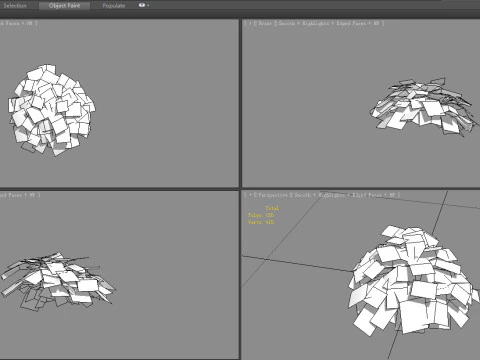Click the Edged Faces label in bottom-left viewport
Viewport: 480px width, 360px height.
pos(11,195)
